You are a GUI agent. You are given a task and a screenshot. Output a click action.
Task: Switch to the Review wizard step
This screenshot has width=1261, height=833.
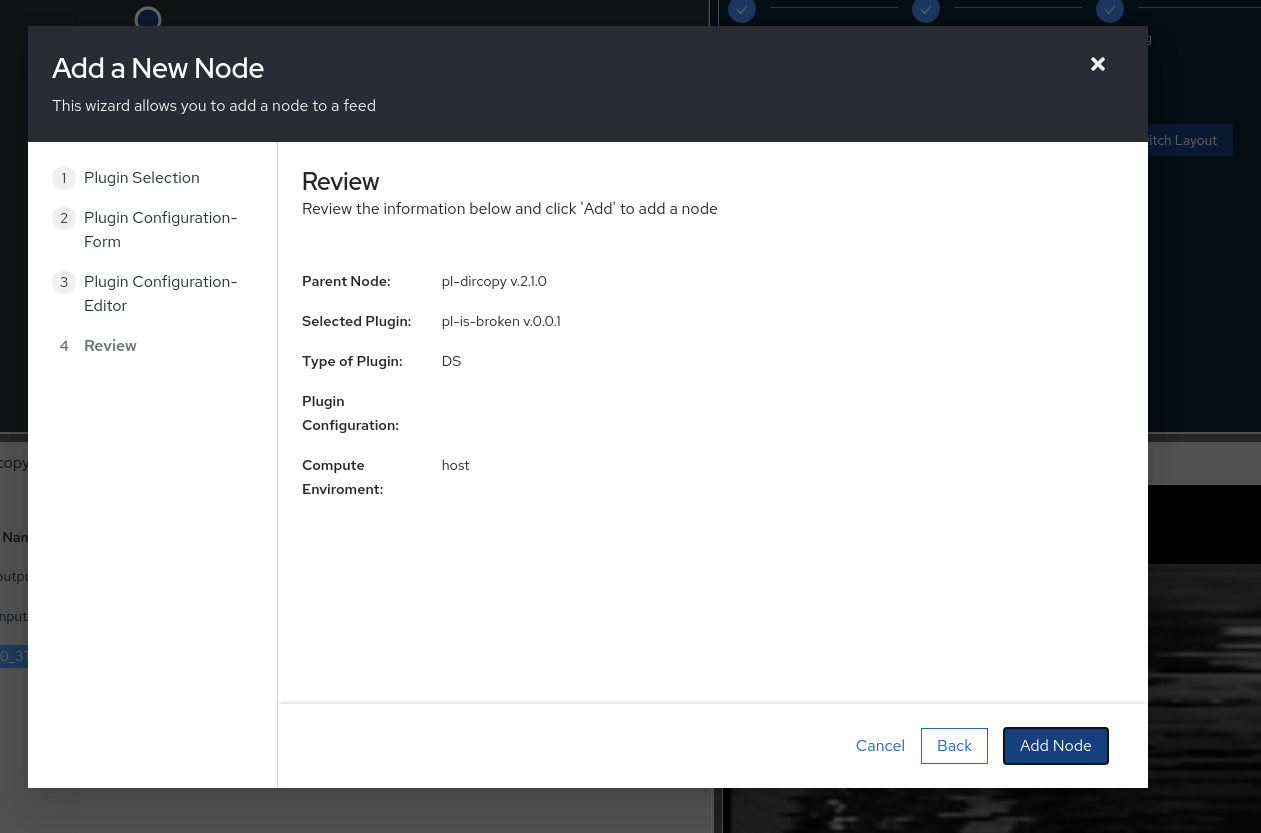point(110,346)
